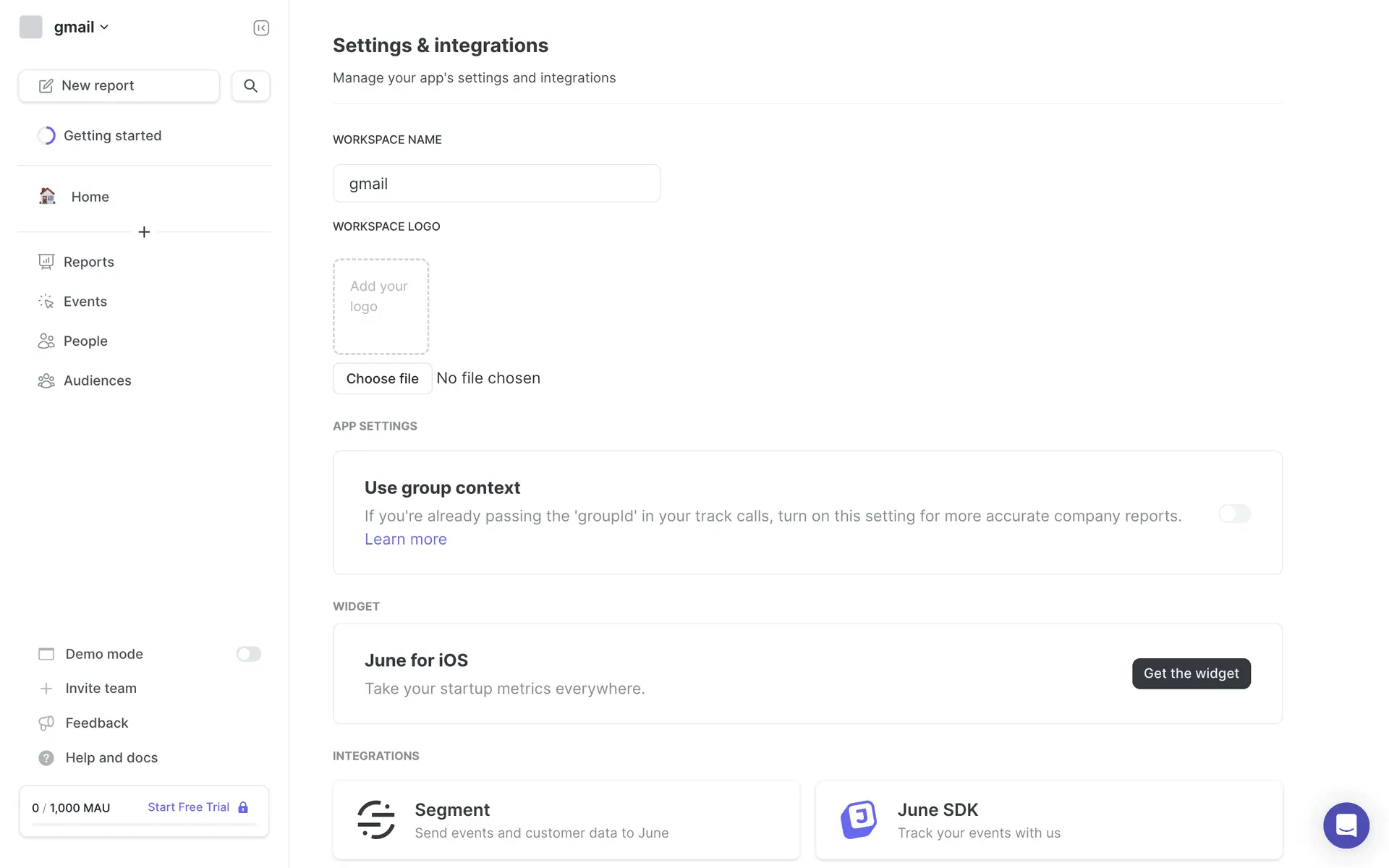Toggle Demo mode on
The width and height of the screenshot is (1389, 868).
[248, 654]
